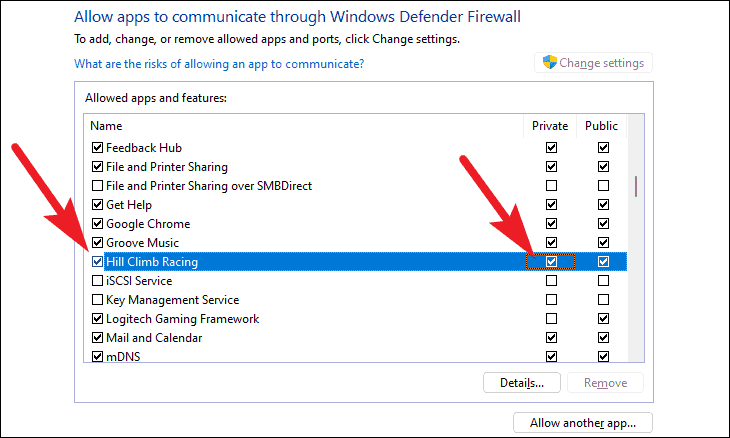This screenshot has width=730, height=438.
Task: Open the Details... button
Action: tap(522, 383)
